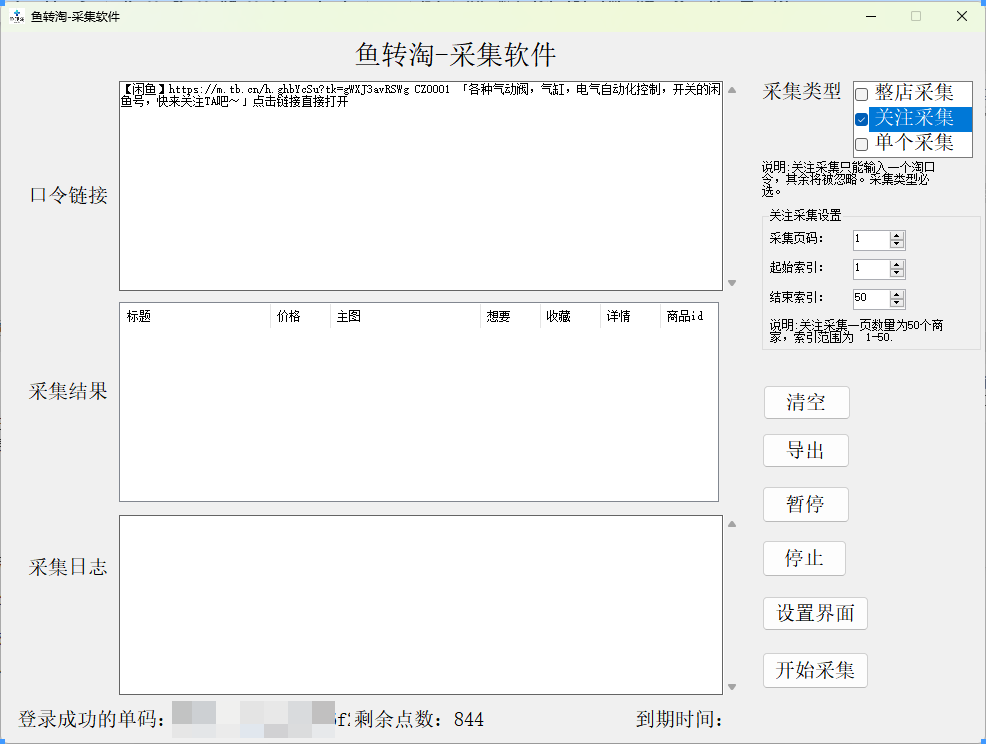Check the 单个采集 checkbox
986x744 pixels.
[861, 144]
